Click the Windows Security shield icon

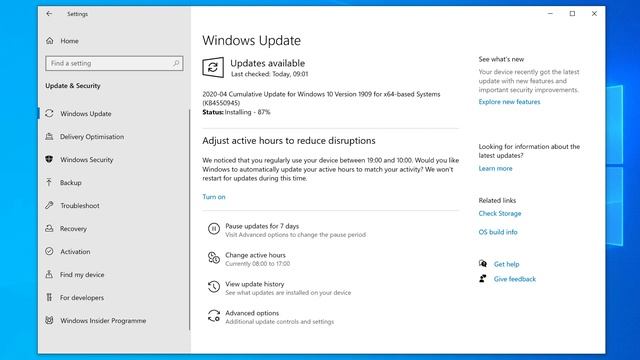[49, 159]
